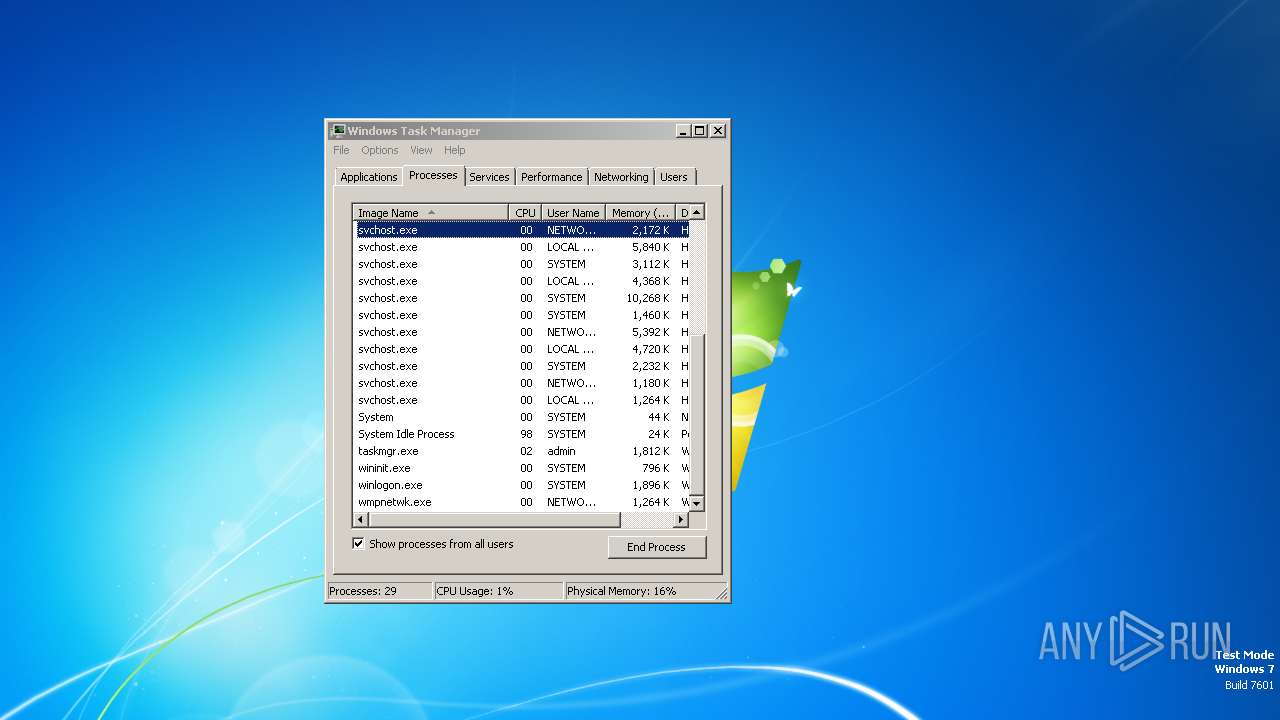Click the 98 CPU value cell
1280x720 pixels.
(x=526, y=434)
